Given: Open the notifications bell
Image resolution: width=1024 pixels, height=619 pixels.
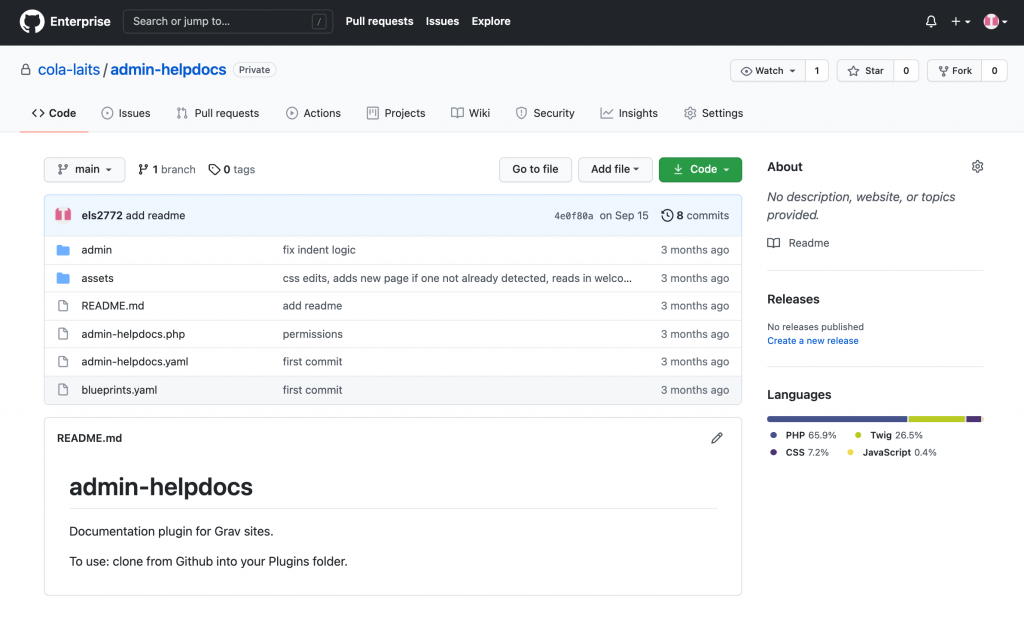Looking at the screenshot, I should click(x=931, y=22).
